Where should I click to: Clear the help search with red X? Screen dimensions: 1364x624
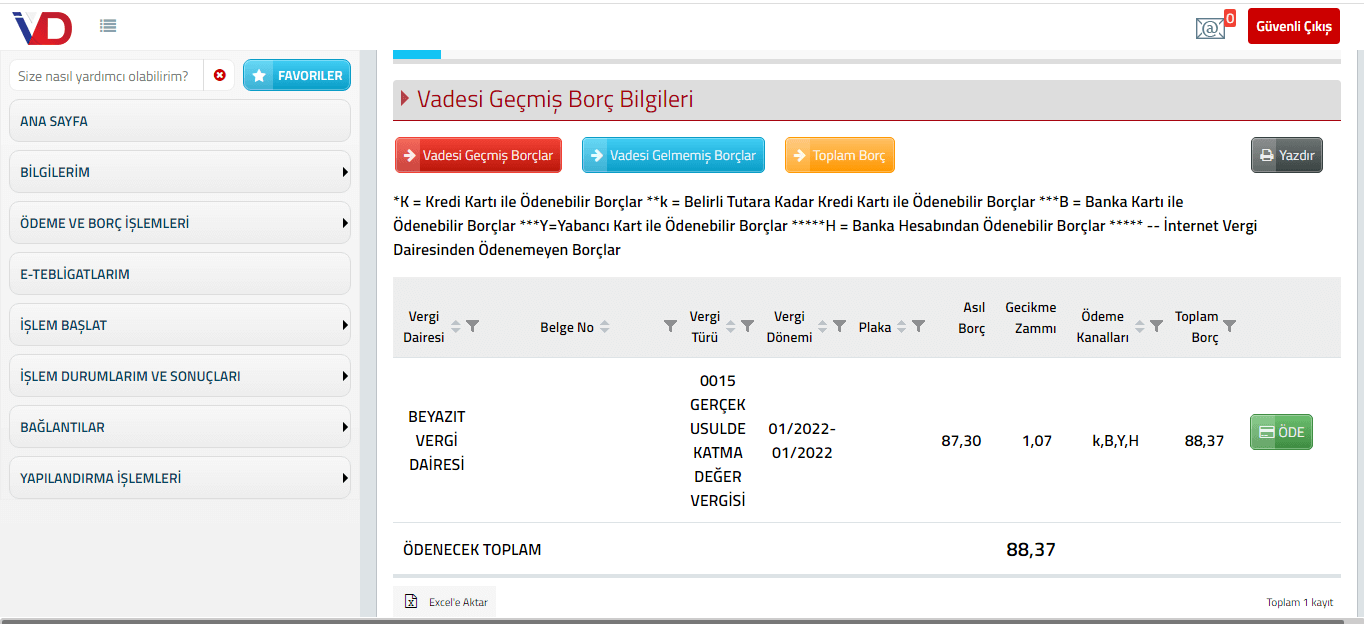click(x=220, y=75)
